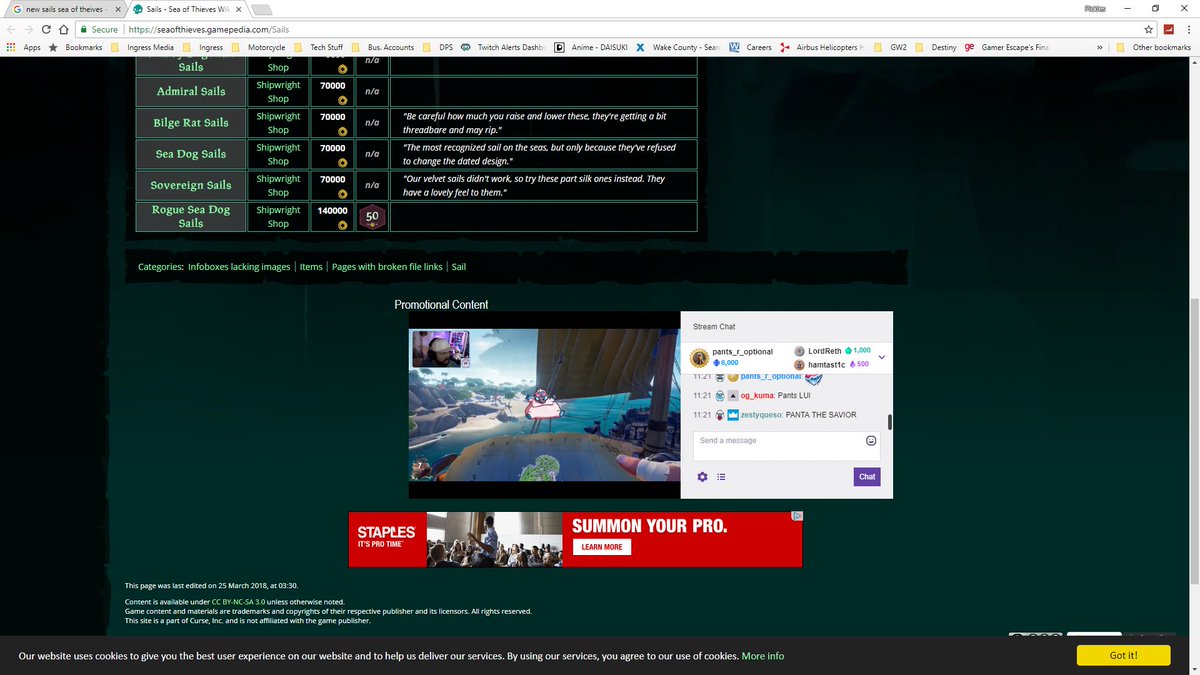Go back with the browser back arrow
Image resolution: width=1200 pixels, height=675 pixels.
point(11,29)
